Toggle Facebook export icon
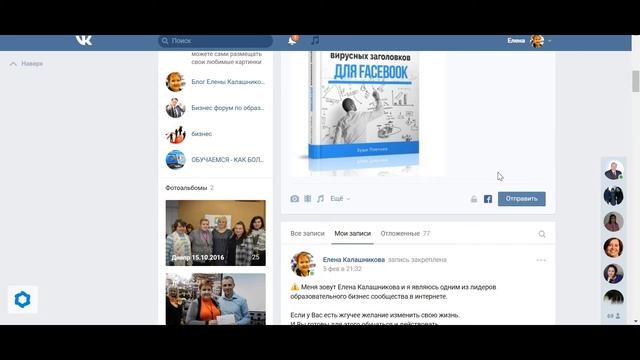This screenshot has width=640, height=360. [488, 199]
